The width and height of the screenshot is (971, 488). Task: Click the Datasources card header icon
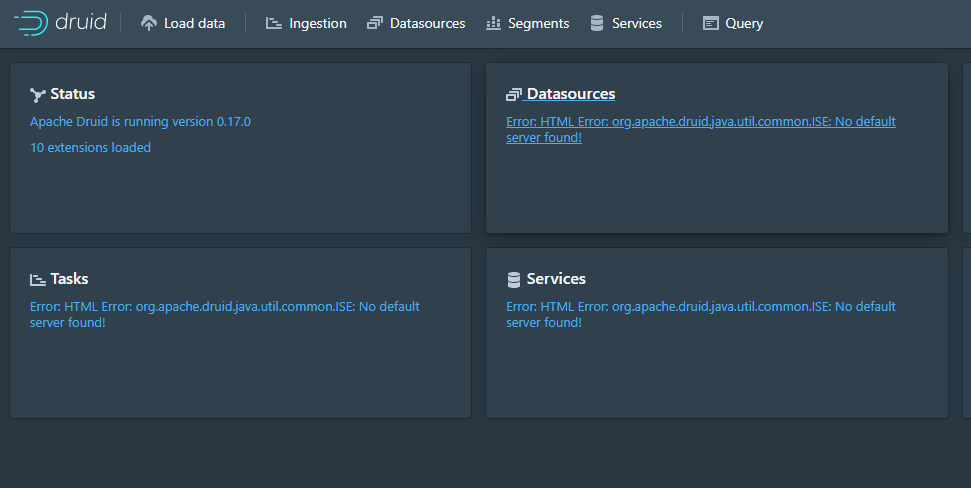514,95
